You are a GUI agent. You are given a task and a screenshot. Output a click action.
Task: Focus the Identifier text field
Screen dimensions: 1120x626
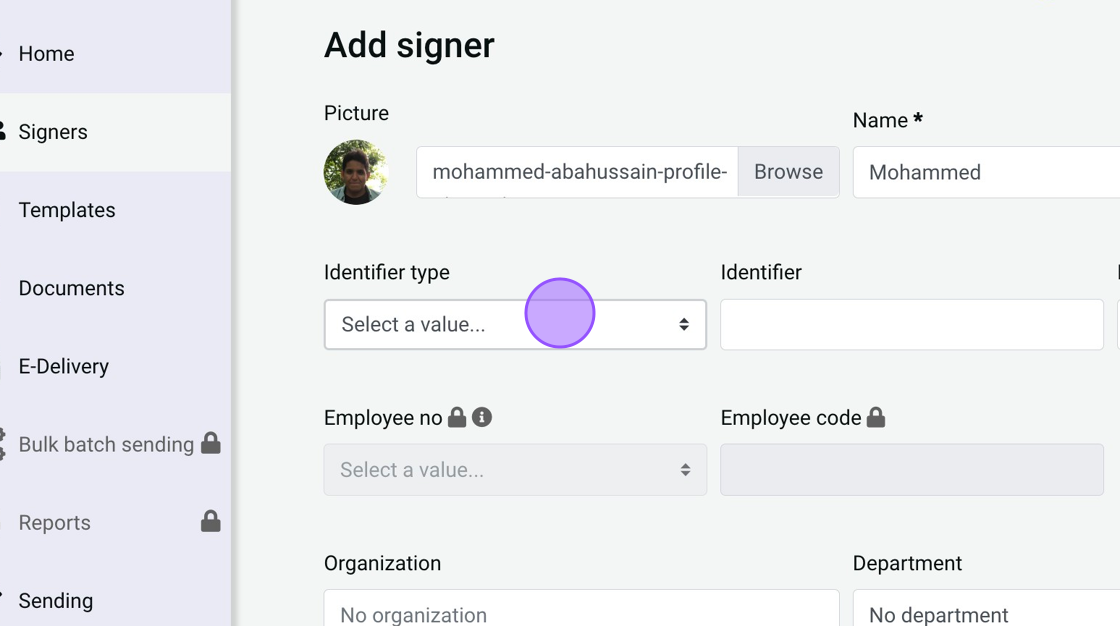911,324
